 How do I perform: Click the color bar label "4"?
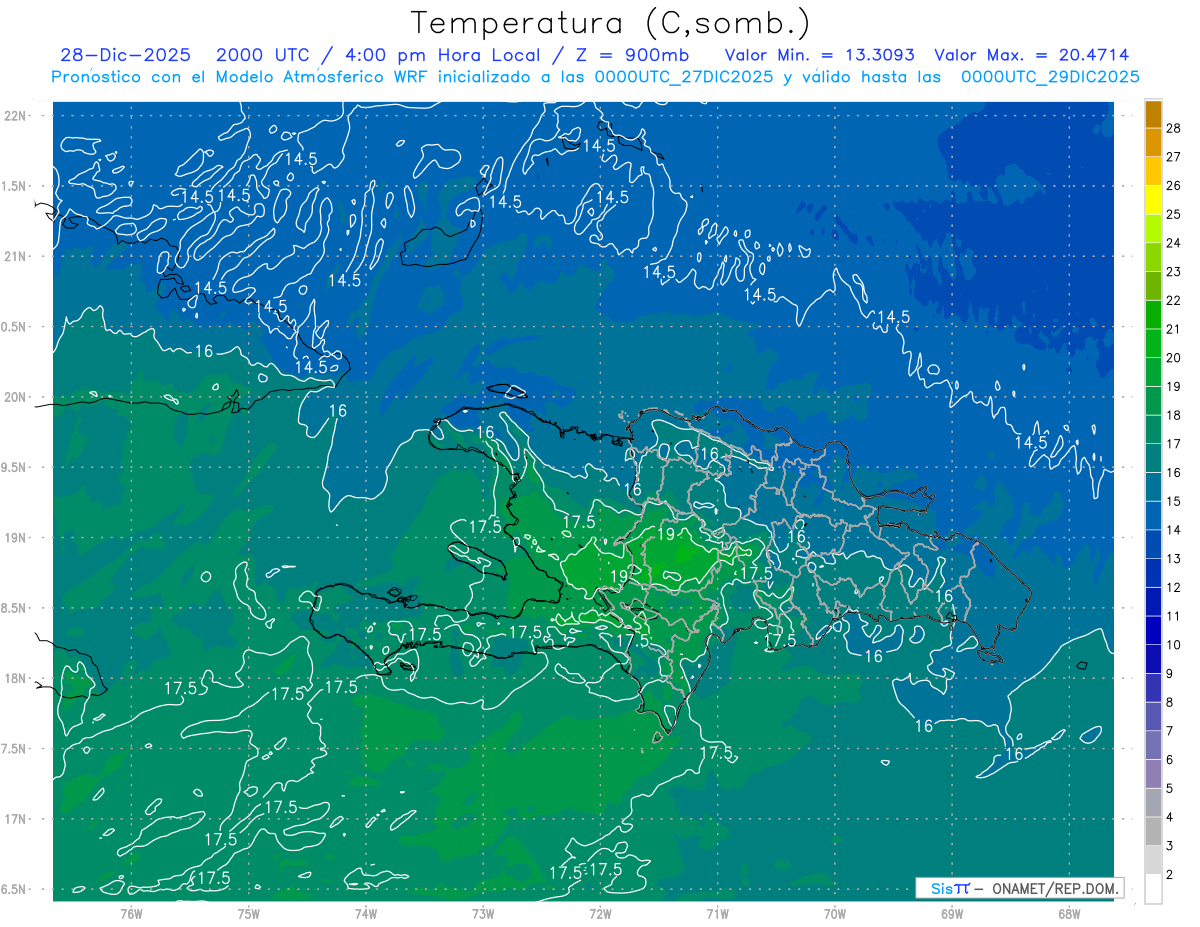coord(1170,817)
